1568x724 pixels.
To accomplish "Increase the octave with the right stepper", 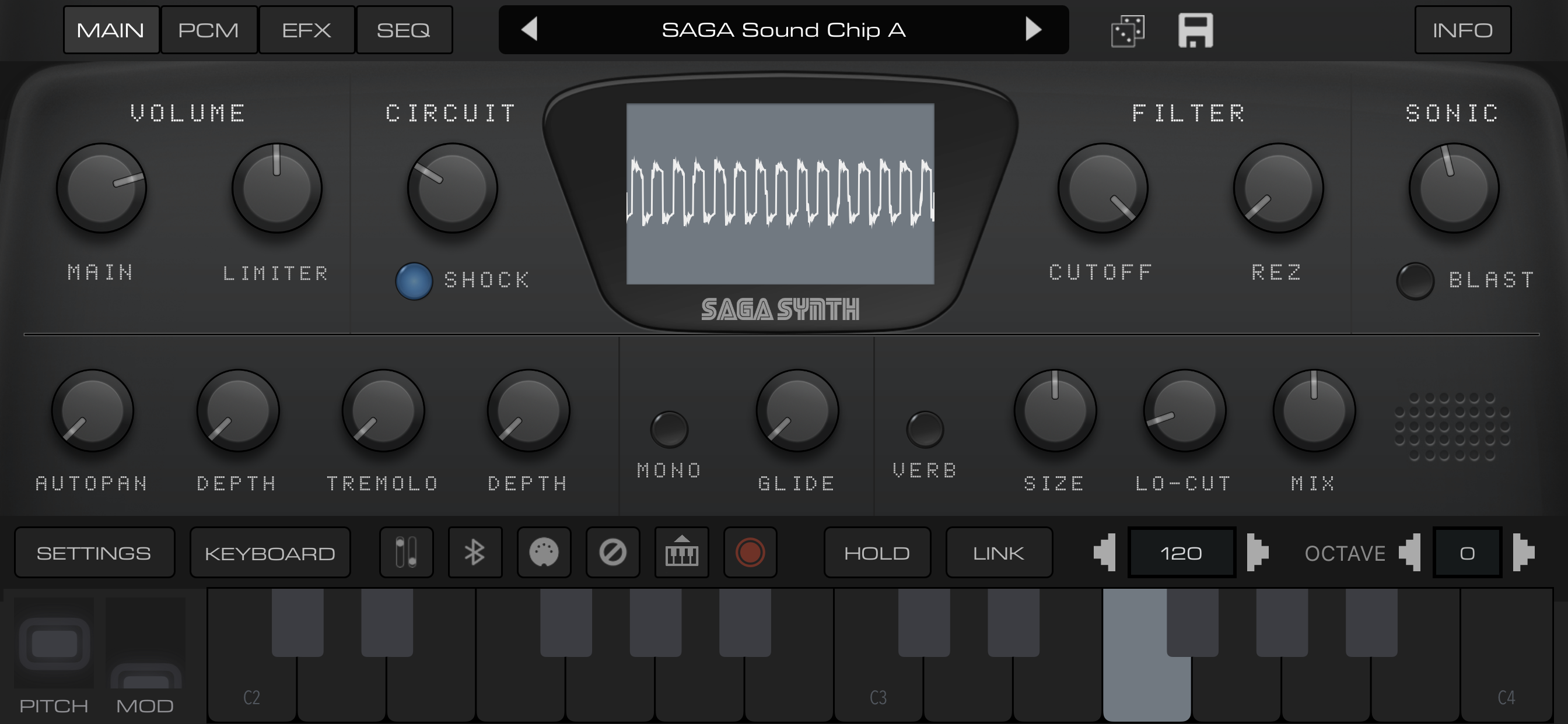I will click(1524, 552).
